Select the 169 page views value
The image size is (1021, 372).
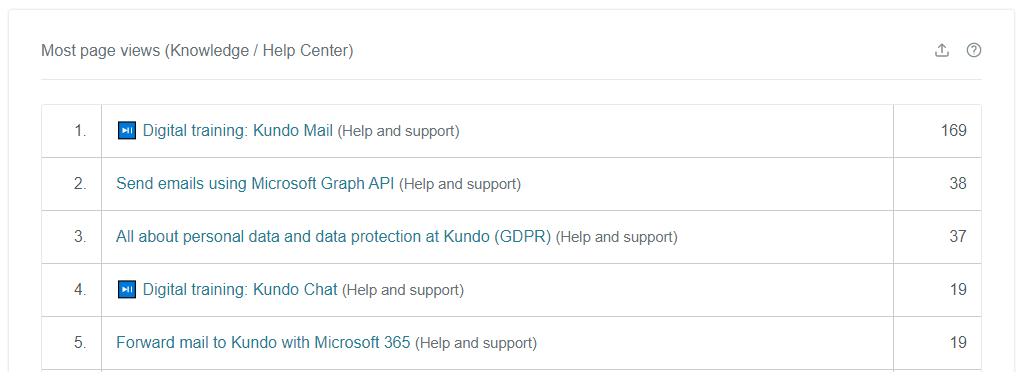[953, 131]
